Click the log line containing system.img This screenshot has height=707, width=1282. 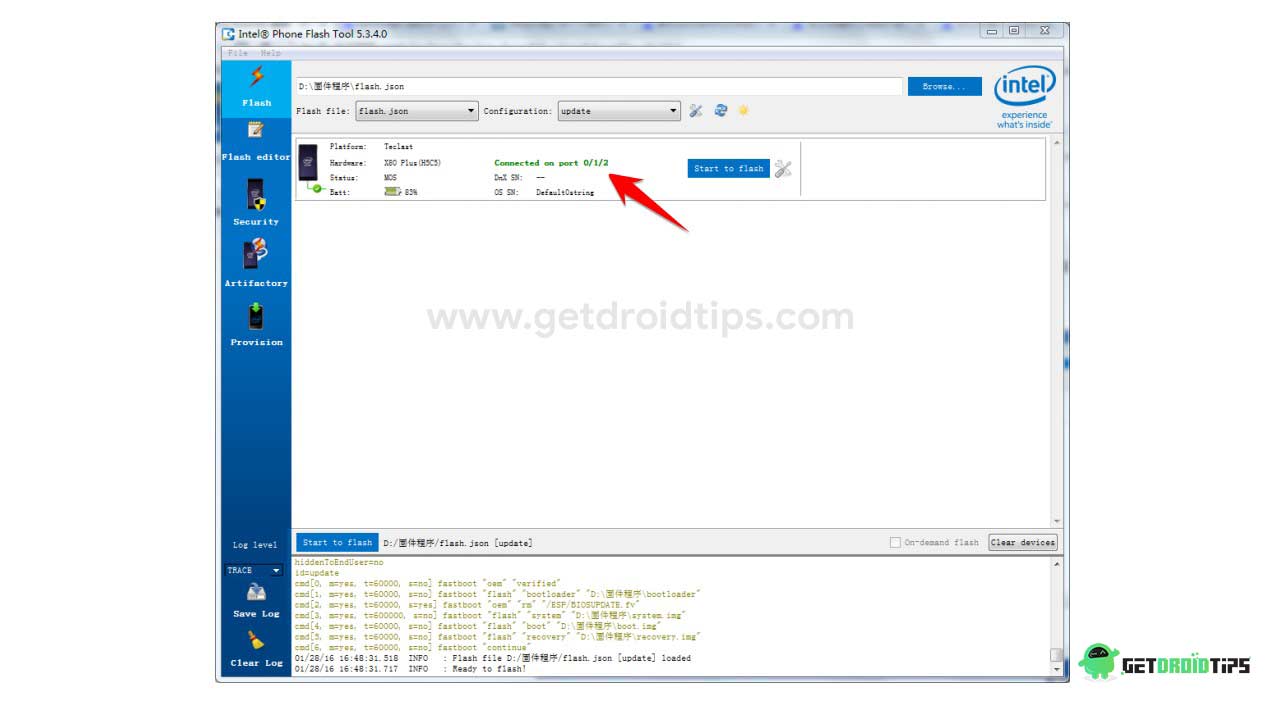[x=490, y=615]
